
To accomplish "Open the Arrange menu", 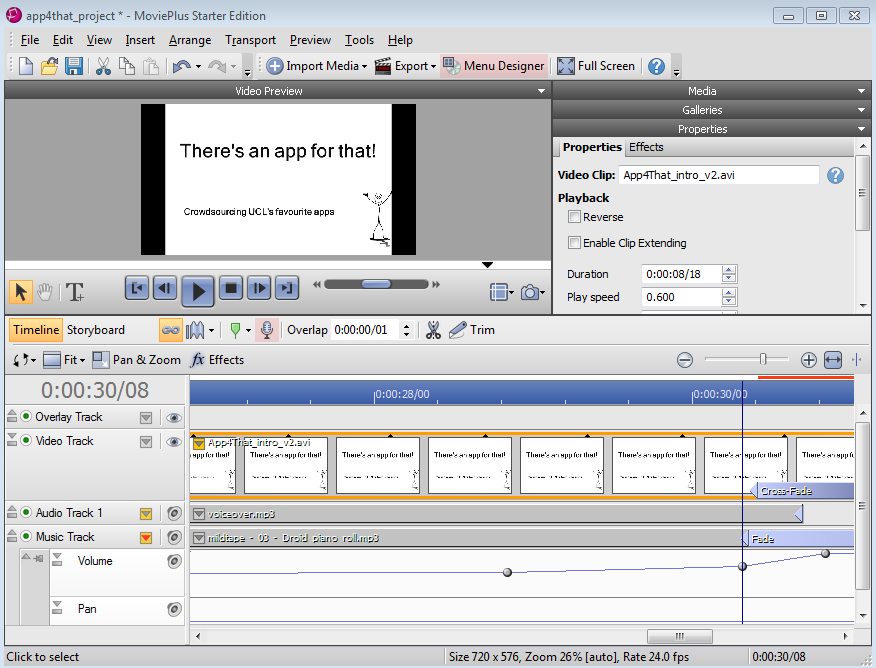I will 190,40.
